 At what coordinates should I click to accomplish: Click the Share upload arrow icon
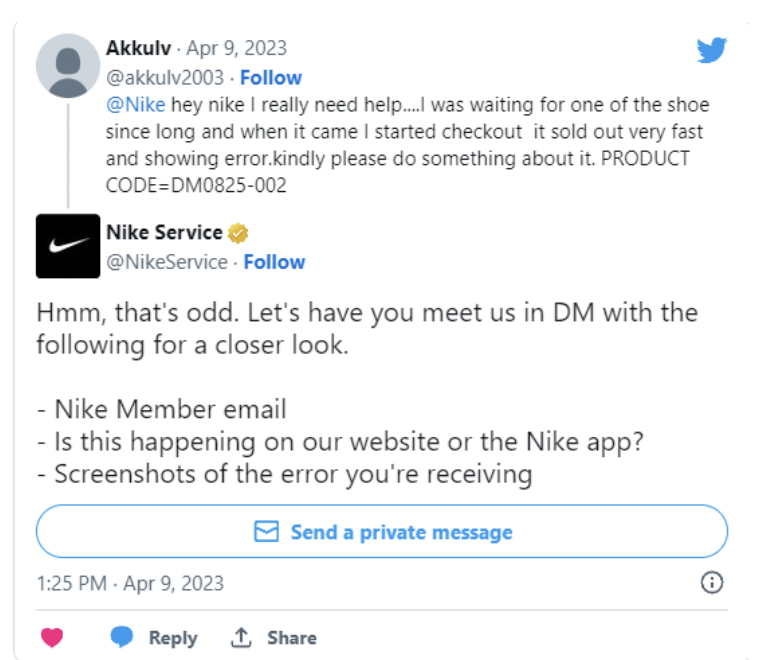(241, 637)
